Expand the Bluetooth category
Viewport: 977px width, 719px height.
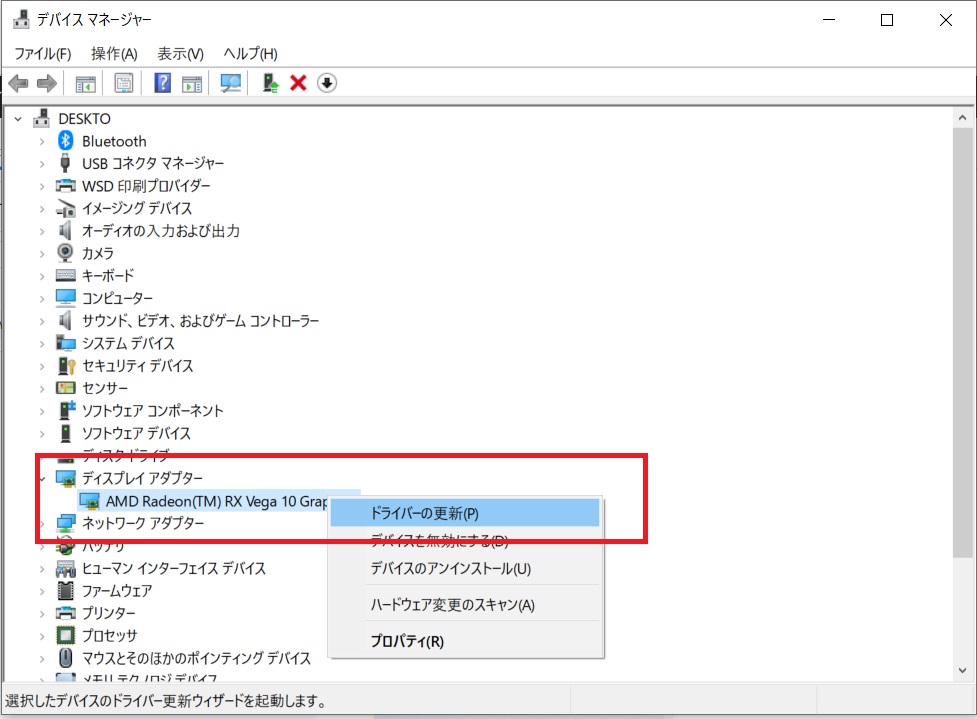(42, 141)
